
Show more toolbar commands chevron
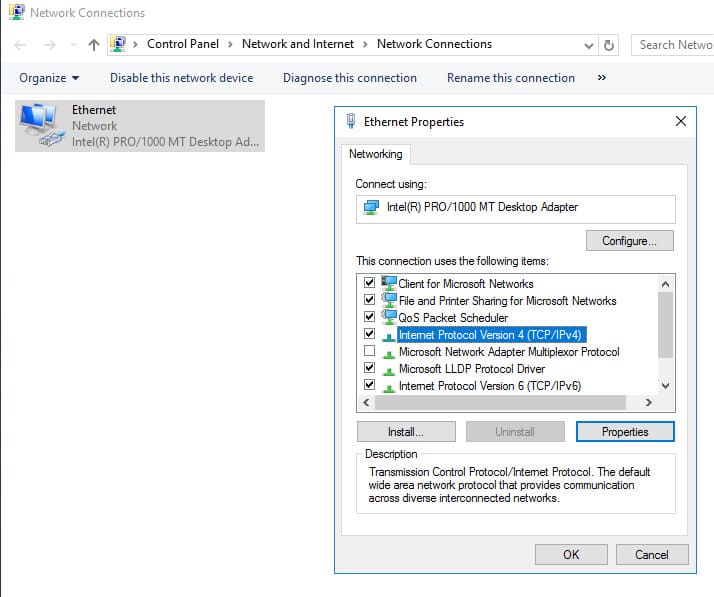pos(601,78)
